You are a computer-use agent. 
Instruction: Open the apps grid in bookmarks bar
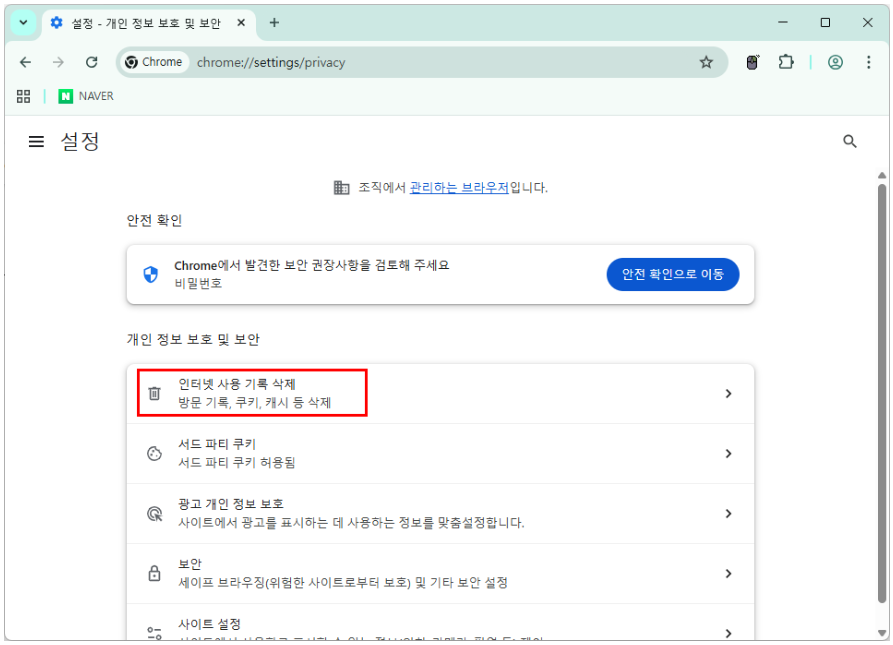pyautogui.click(x=24, y=96)
